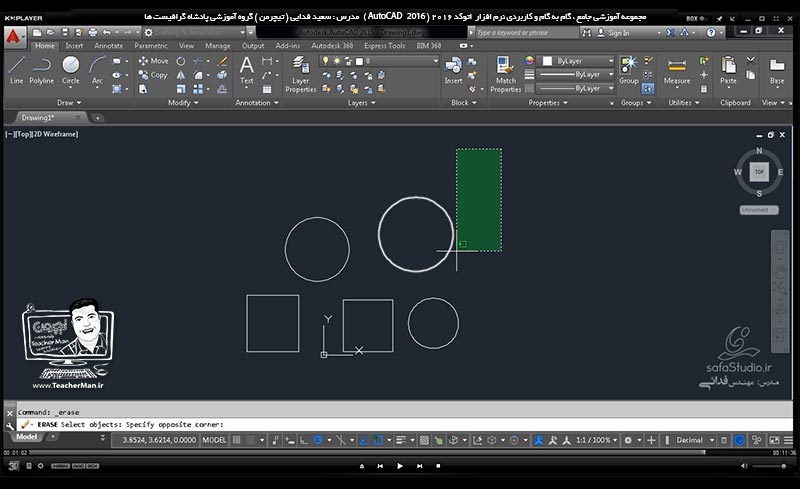Toggle annotation visibility icon in status bar
This screenshot has width=800, height=489.
[538, 440]
